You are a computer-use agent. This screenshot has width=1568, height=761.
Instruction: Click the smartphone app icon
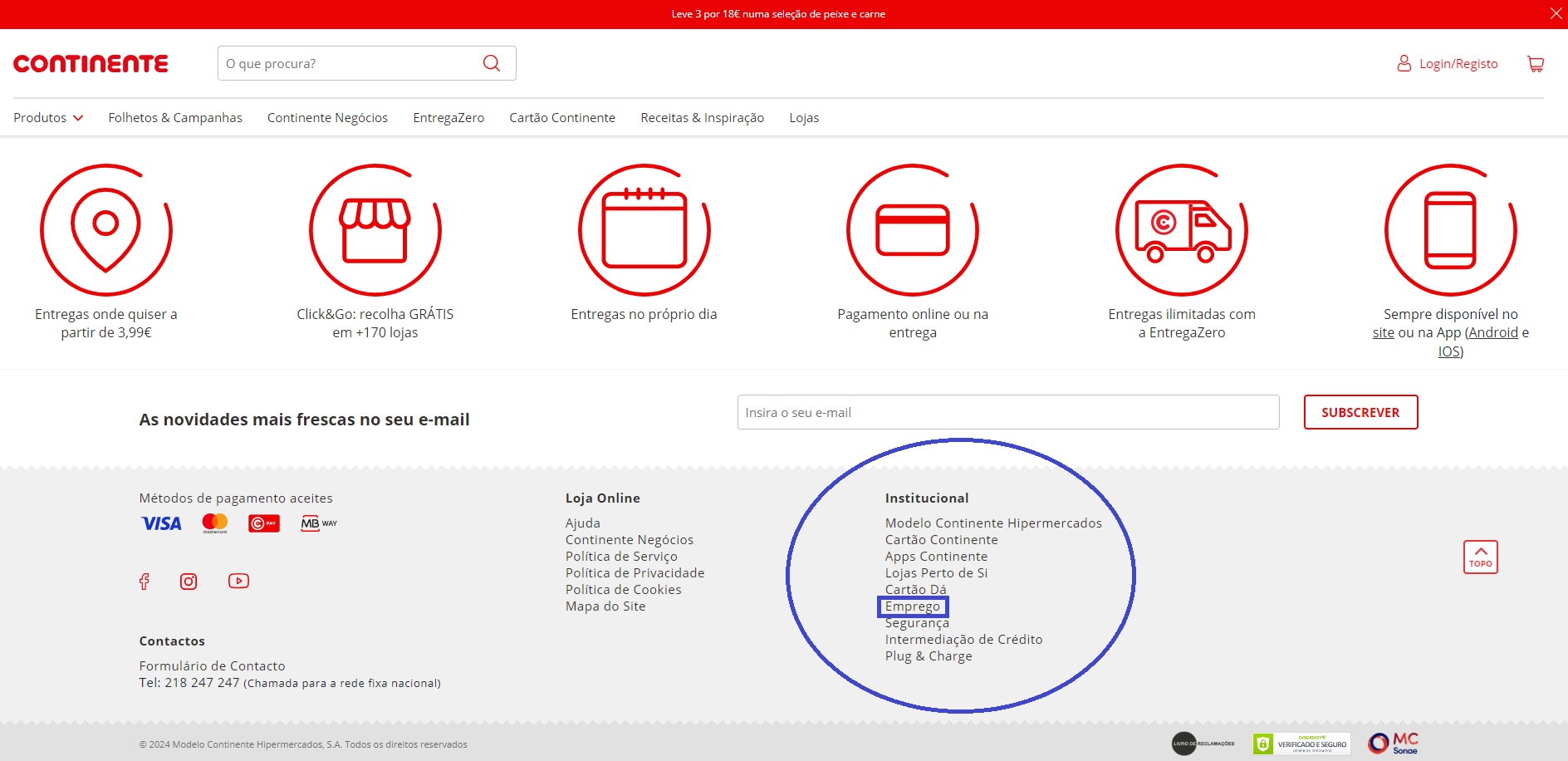[x=1451, y=229]
